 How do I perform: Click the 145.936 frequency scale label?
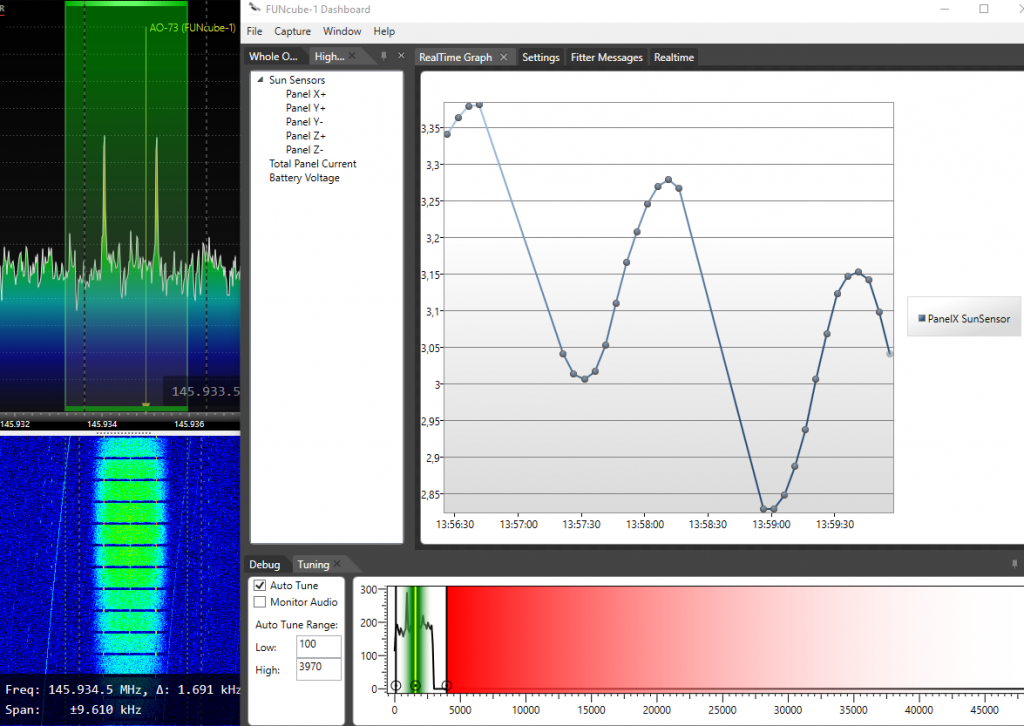pos(189,424)
